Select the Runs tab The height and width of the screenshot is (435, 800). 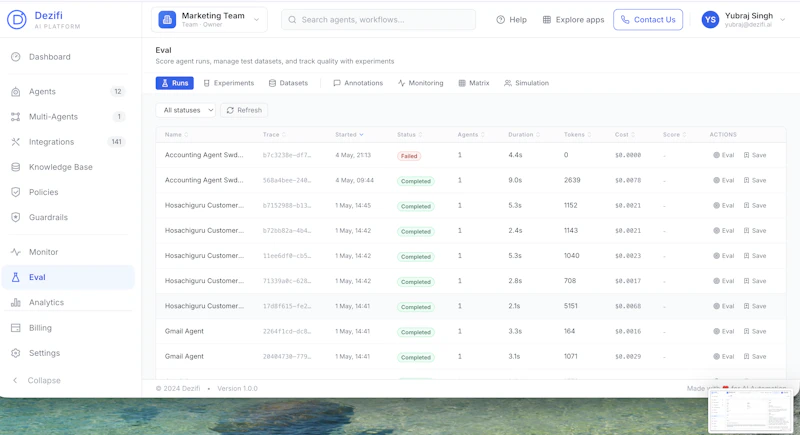[174, 83]
